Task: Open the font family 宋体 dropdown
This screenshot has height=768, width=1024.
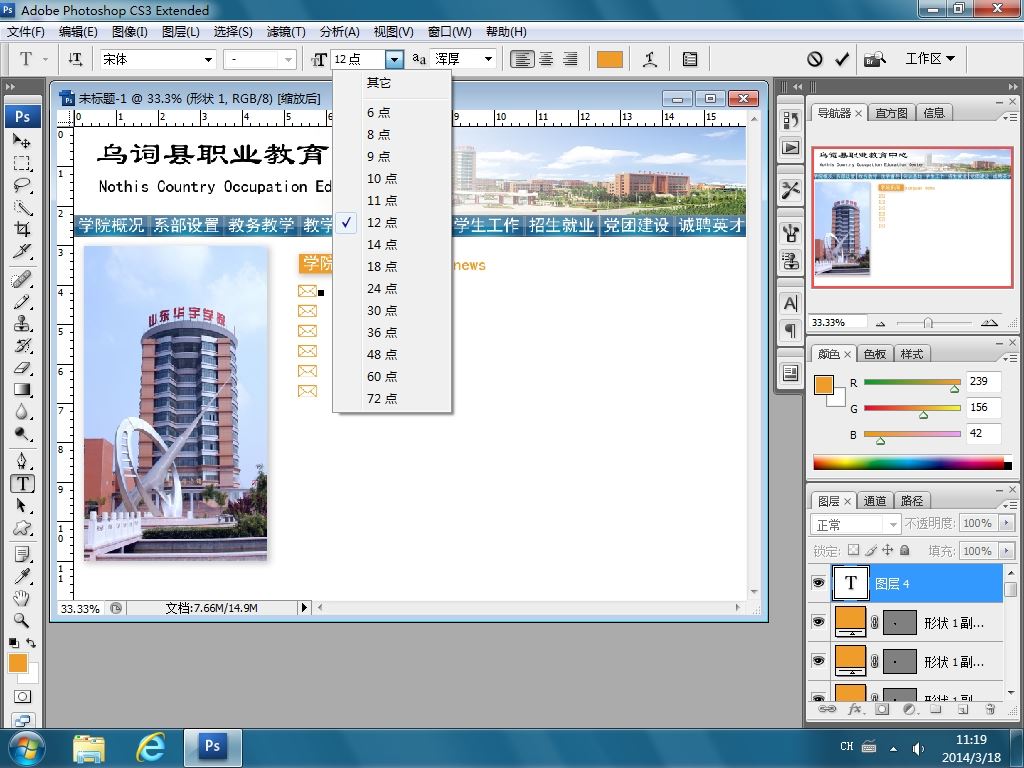Action: tap(208, 59)
